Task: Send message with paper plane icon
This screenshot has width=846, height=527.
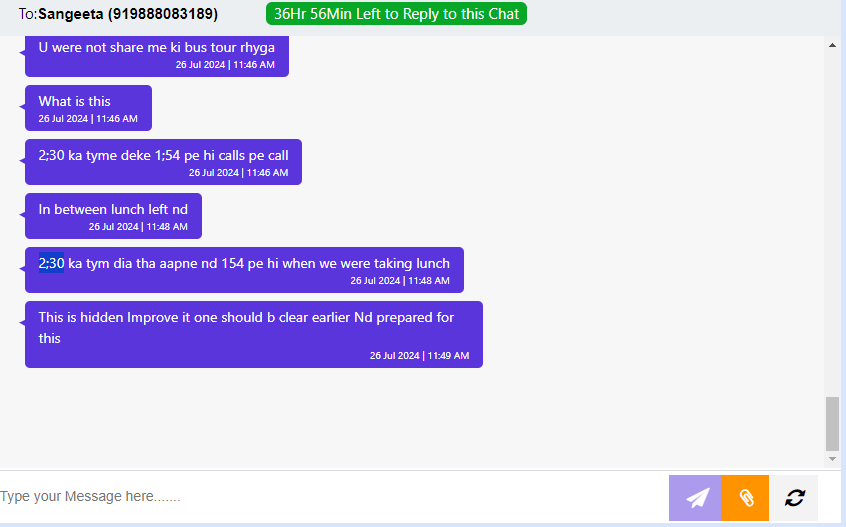Action: (x=695, y=497)
